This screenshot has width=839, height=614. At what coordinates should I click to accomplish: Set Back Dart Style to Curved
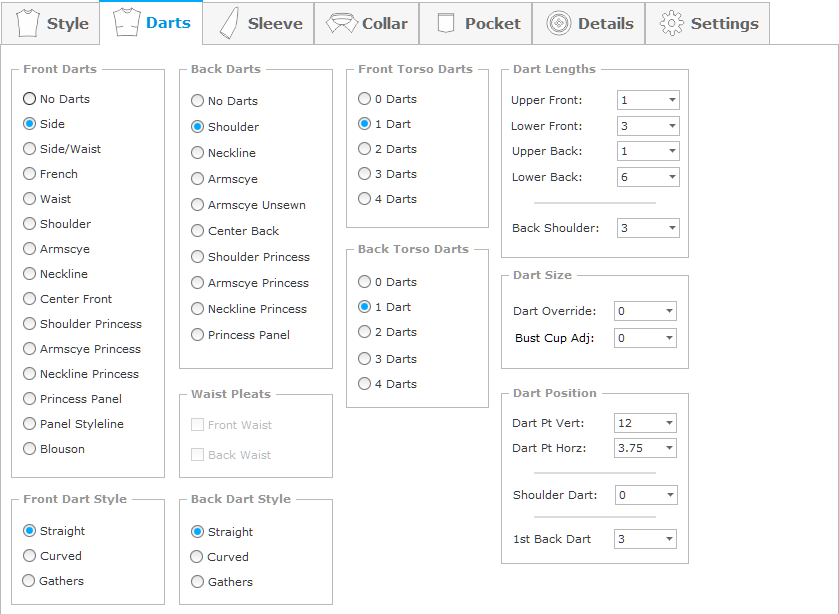coord(198,557)
